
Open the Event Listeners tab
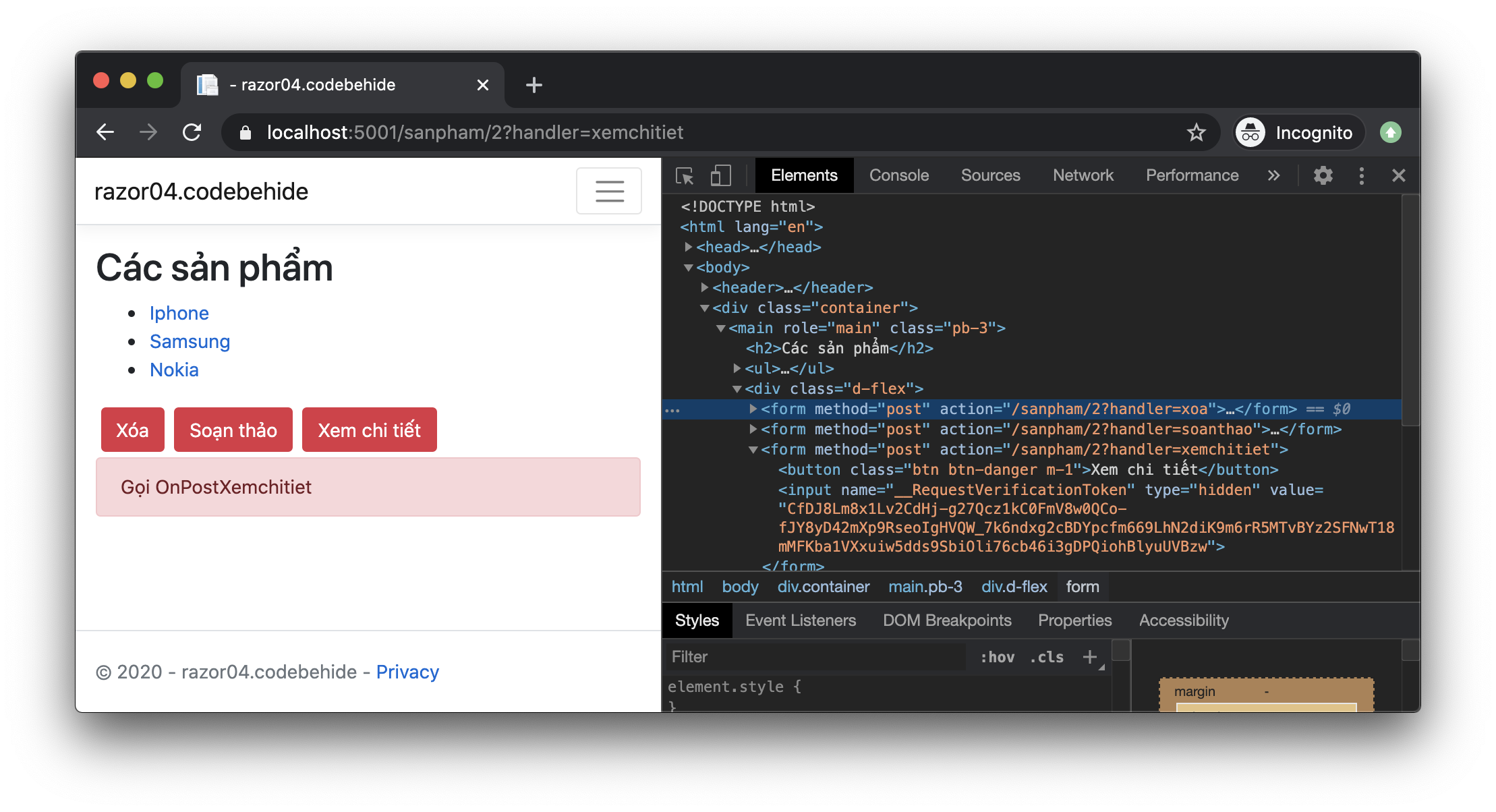click(x=800, y=620)
